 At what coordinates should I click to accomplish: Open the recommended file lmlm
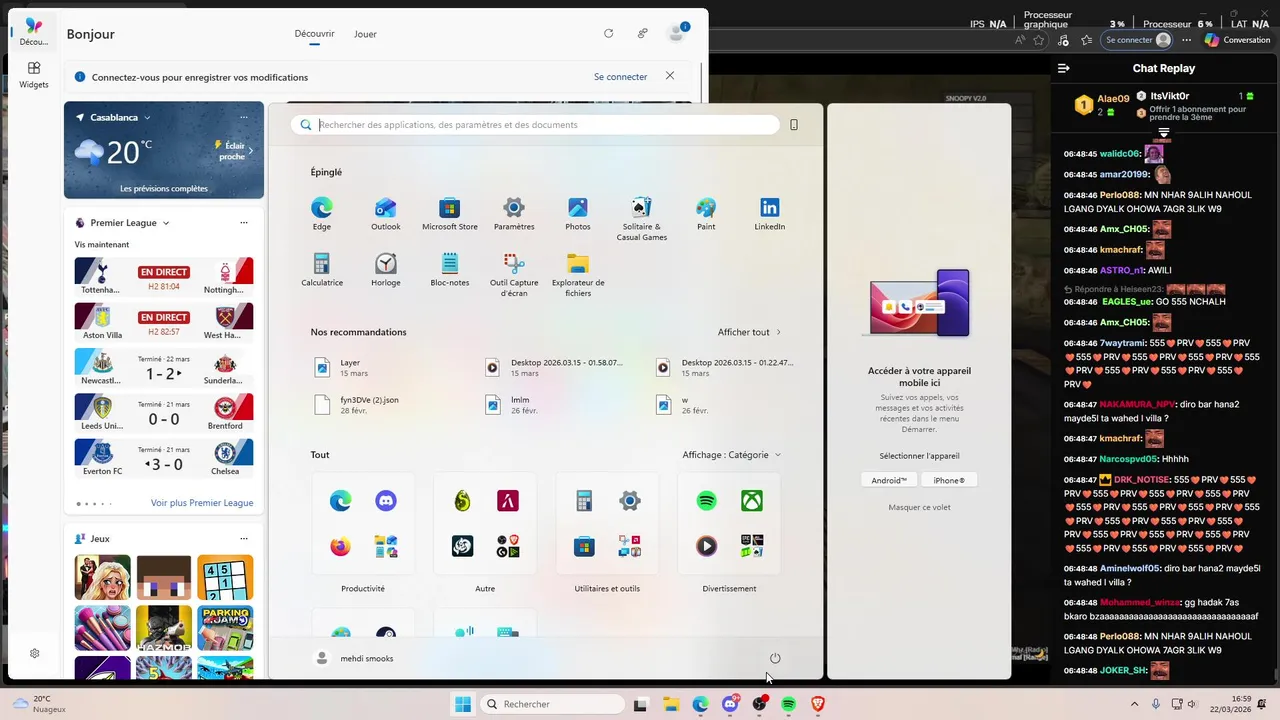pos(560,404)
